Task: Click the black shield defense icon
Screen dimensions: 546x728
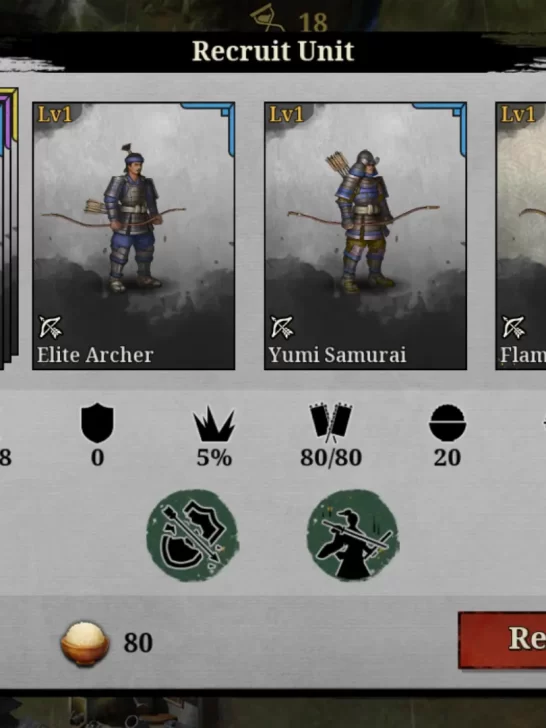Action: coord(98,423)
